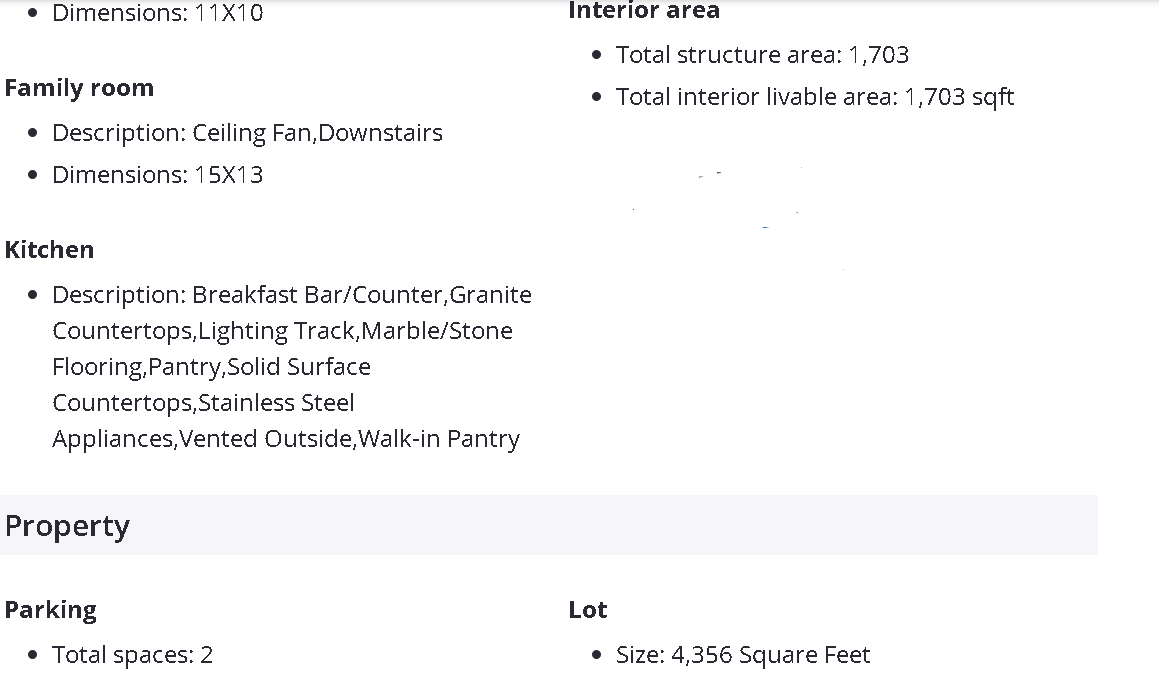
Task: Click Dimensions: 11X10 line
Action: pyautogui.click(x=157, y=13)
